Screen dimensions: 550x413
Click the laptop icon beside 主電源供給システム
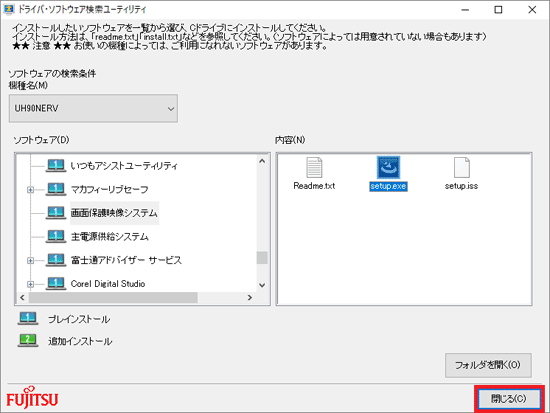(56, 236)
